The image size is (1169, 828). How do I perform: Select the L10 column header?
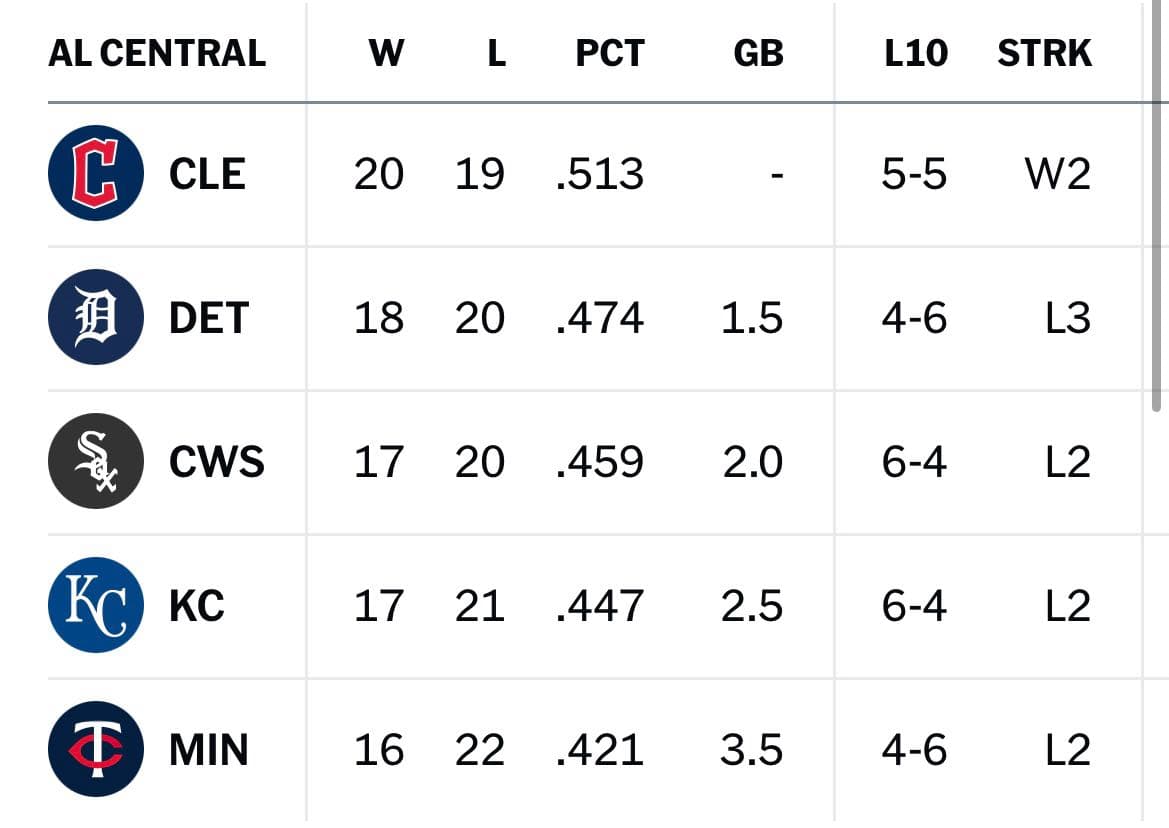tap(916, 53)
